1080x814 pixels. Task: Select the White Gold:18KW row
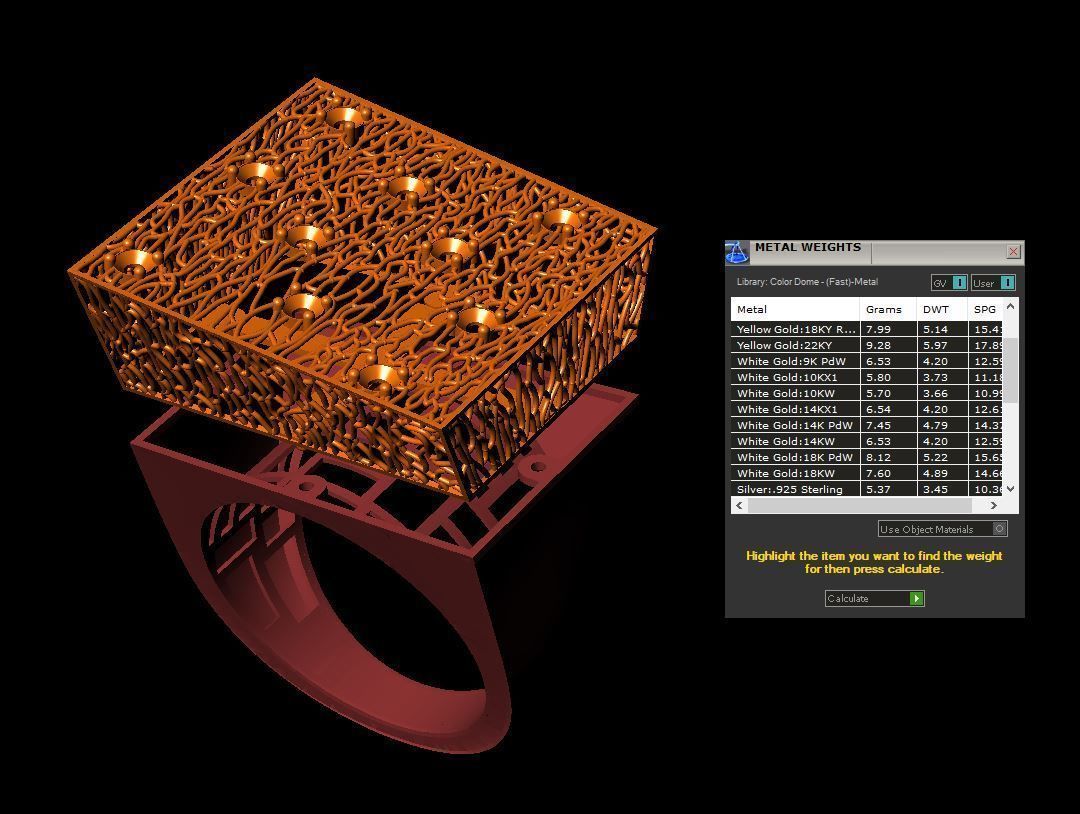866,473
